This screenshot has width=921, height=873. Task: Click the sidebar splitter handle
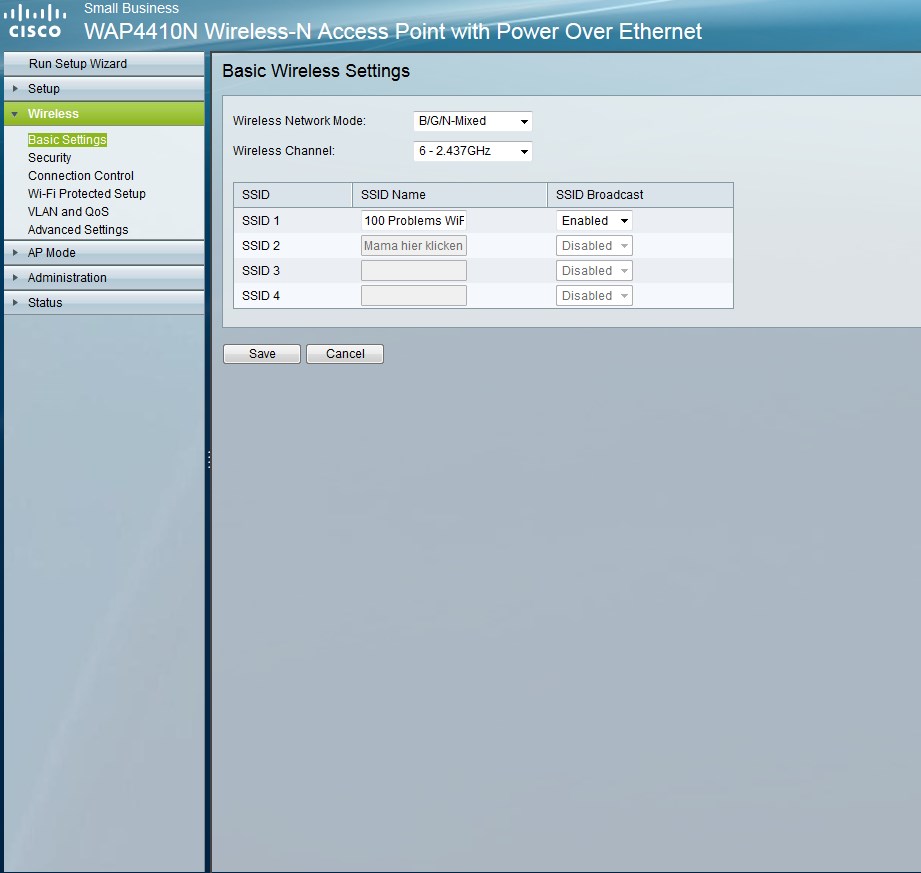tap(209, 459)
